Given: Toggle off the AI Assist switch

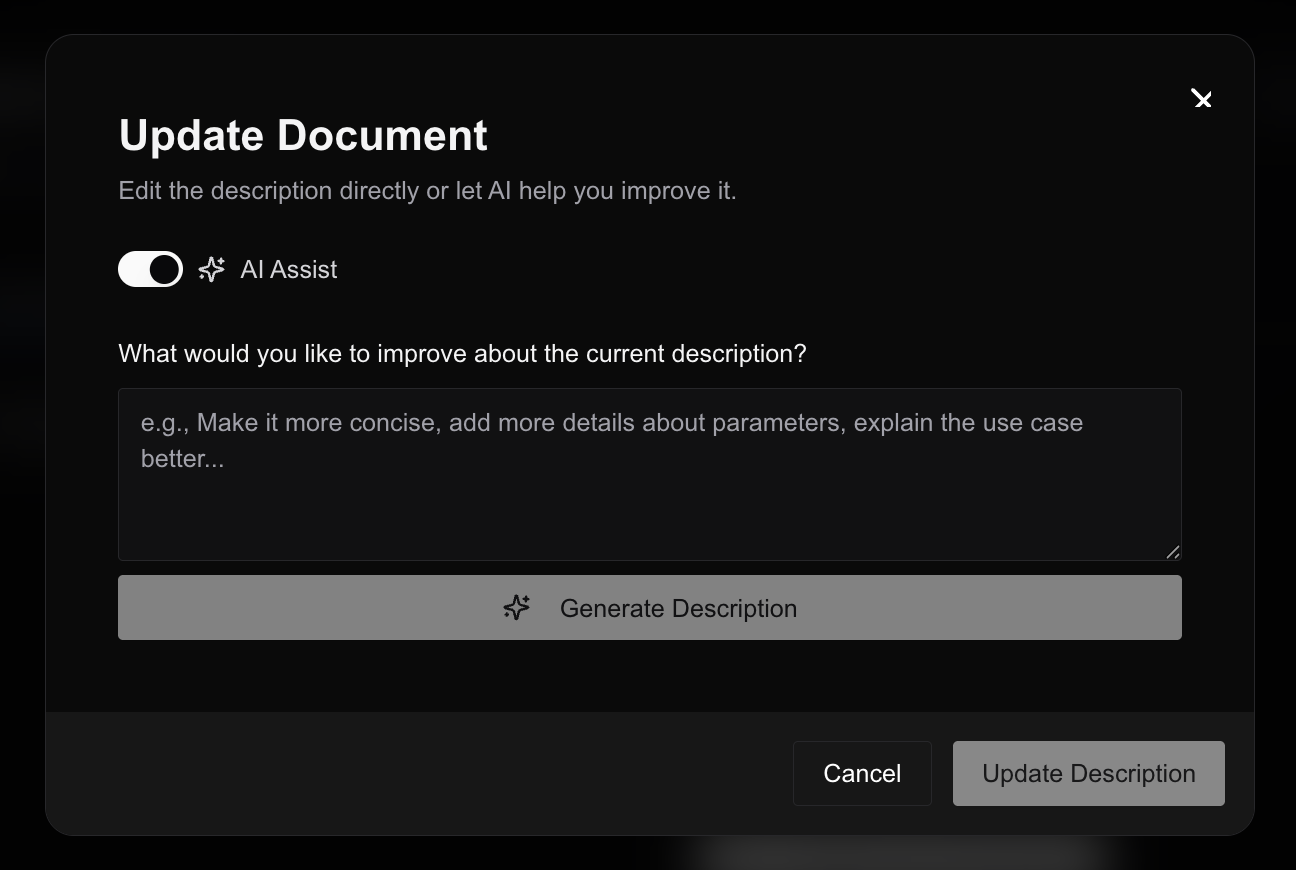Looking at the screenshot, I should click(150, 269).
